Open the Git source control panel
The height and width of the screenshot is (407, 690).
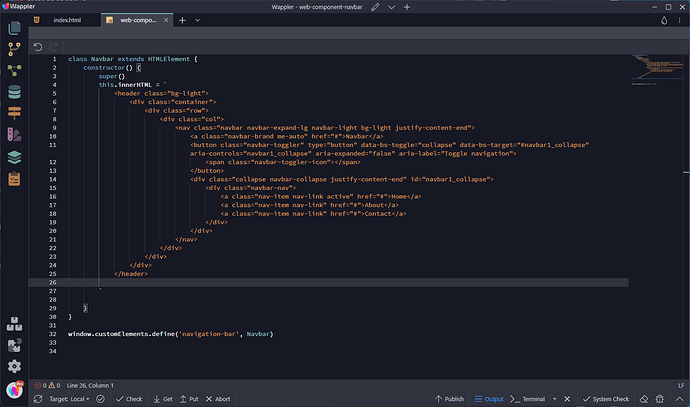coord(14,49)
